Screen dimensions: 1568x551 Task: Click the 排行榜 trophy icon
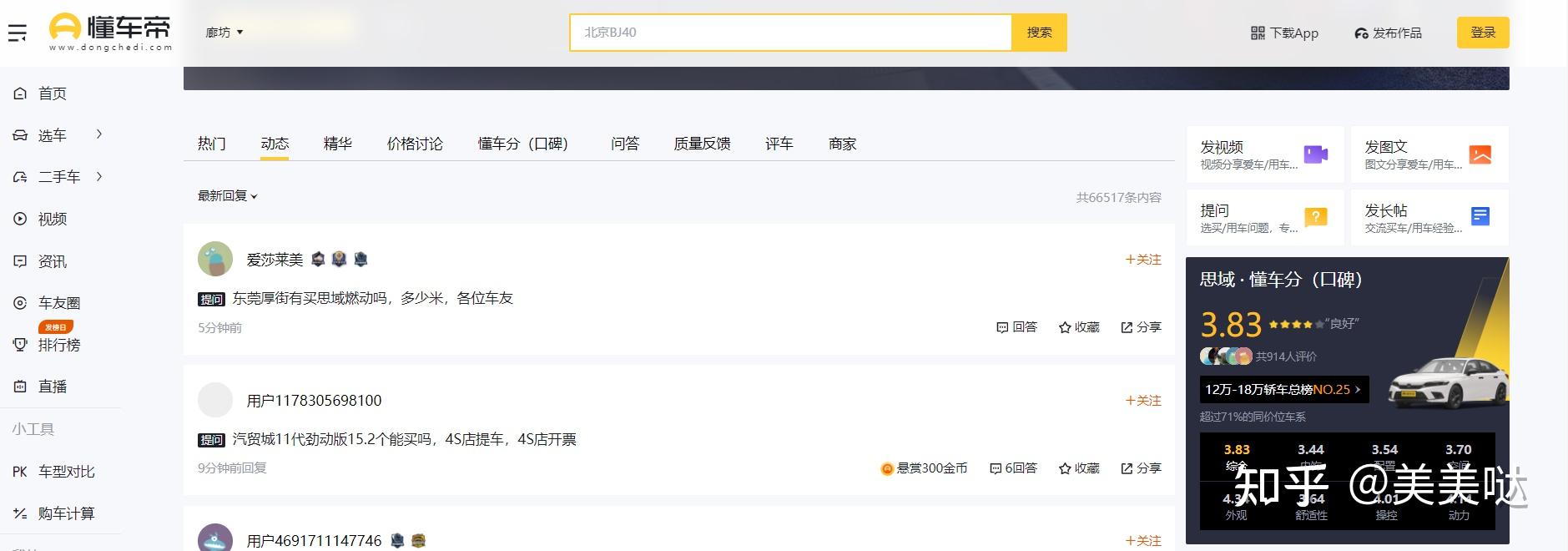[x=20, y=345]
